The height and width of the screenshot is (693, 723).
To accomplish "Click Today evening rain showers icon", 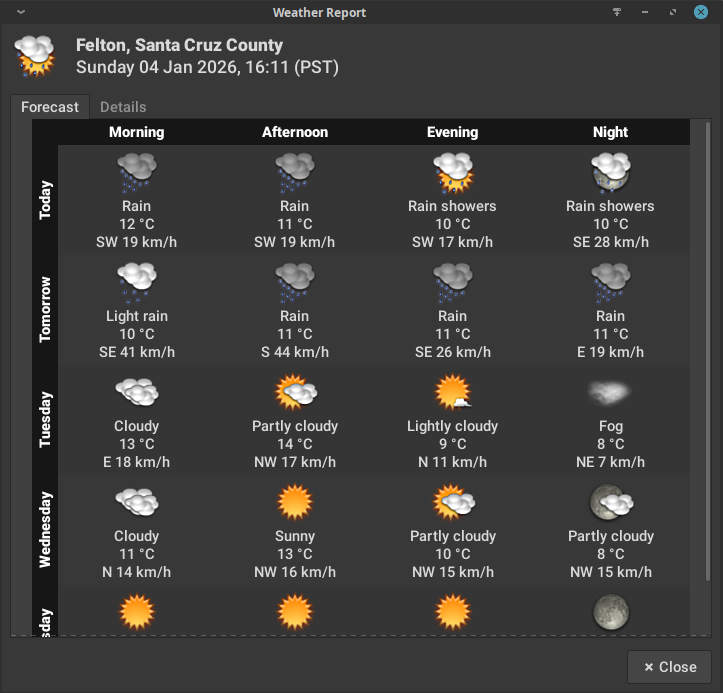I will pos(452,172).
